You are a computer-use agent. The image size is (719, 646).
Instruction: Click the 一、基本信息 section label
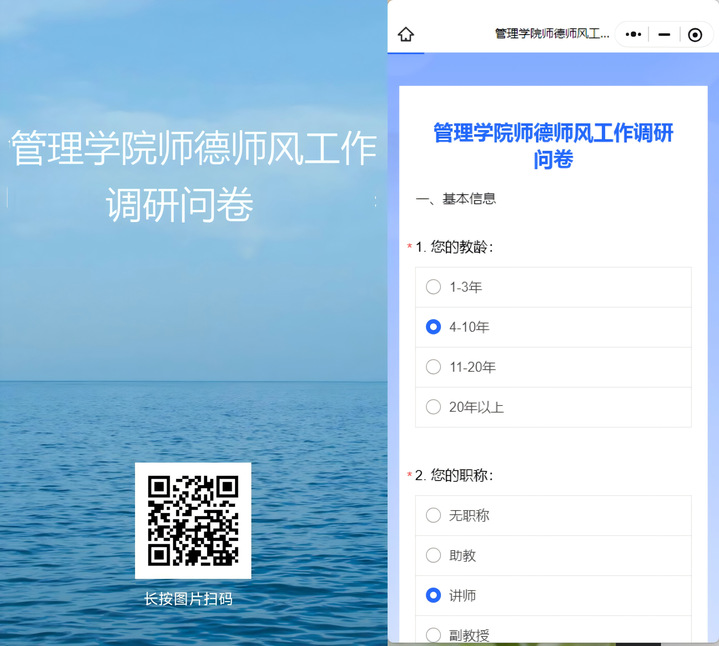point(455,199)
